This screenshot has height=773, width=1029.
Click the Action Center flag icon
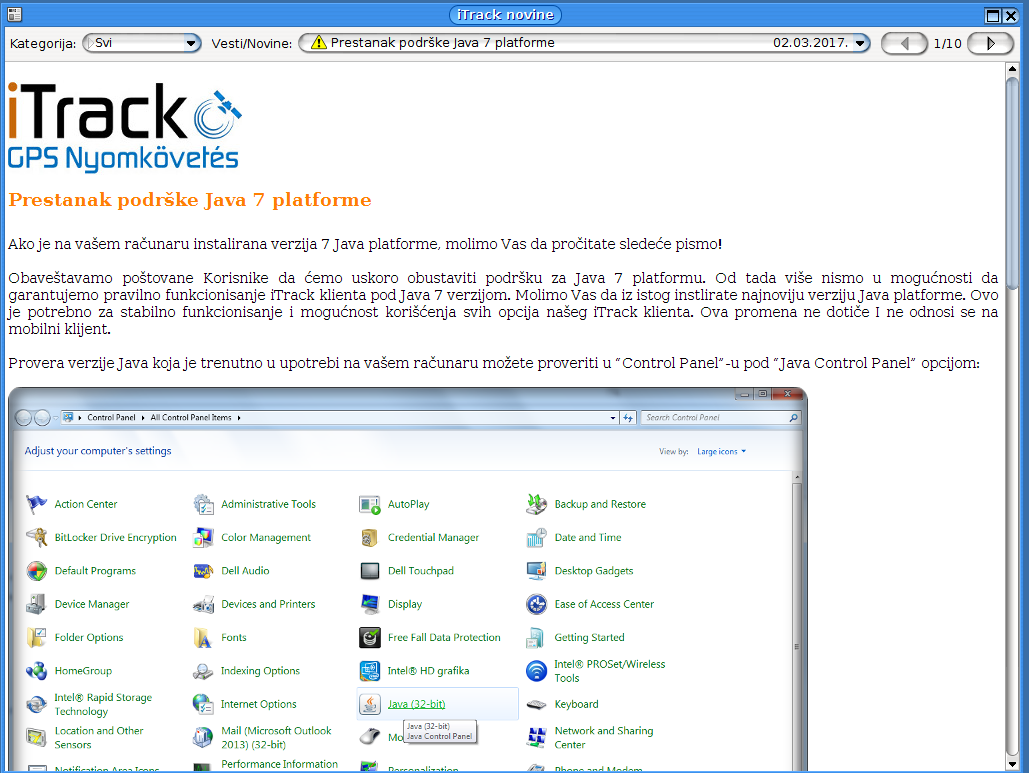37,504
